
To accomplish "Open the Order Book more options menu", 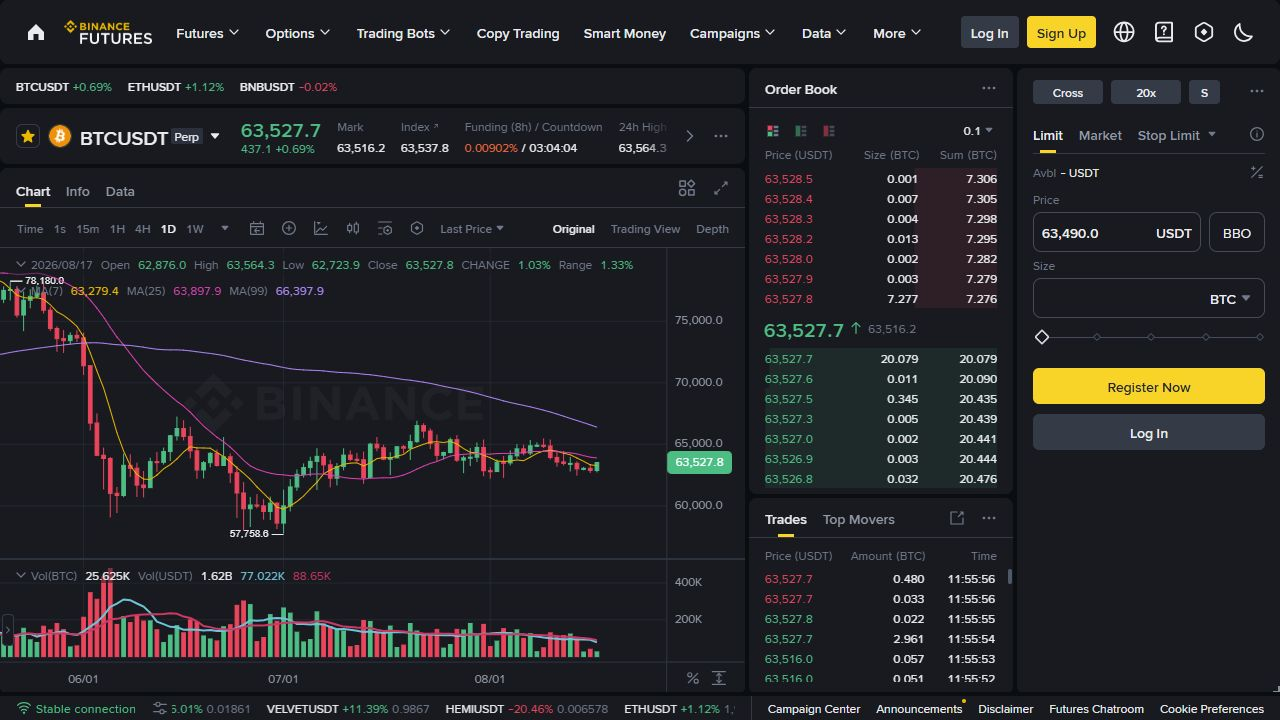I will click(989, 88).
